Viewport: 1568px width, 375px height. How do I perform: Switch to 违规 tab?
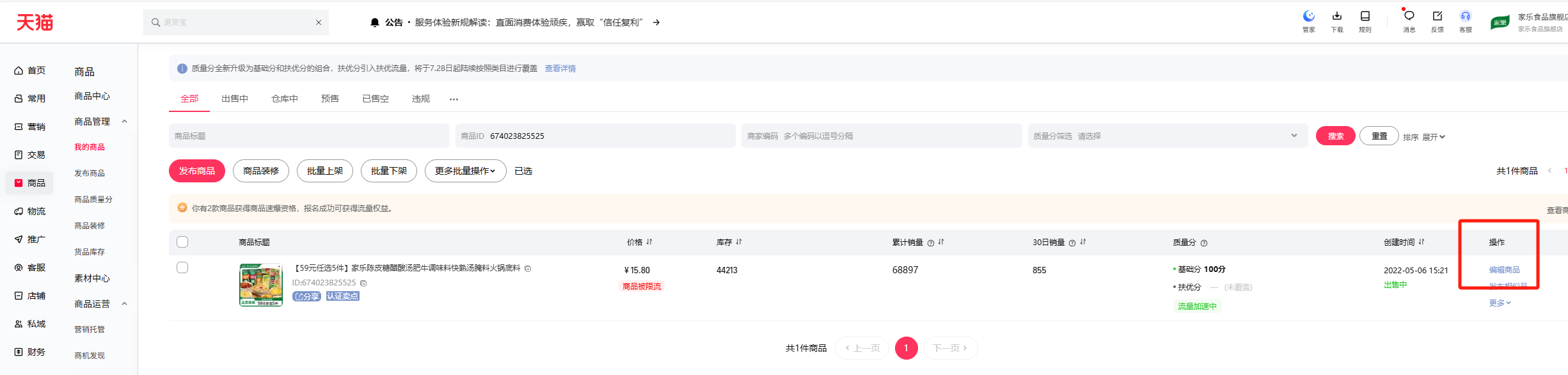421,99
